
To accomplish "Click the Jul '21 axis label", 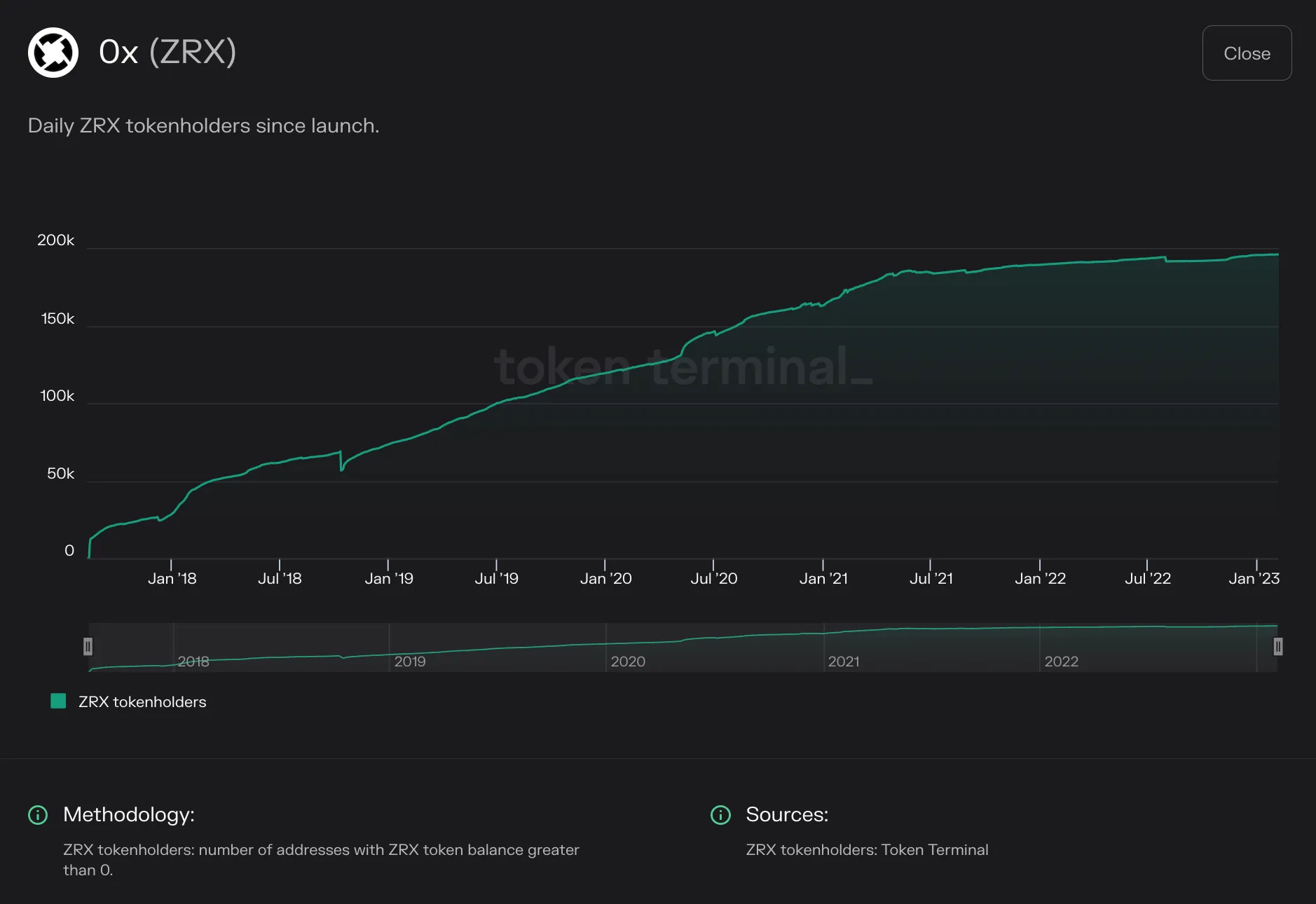I will 931,578.
